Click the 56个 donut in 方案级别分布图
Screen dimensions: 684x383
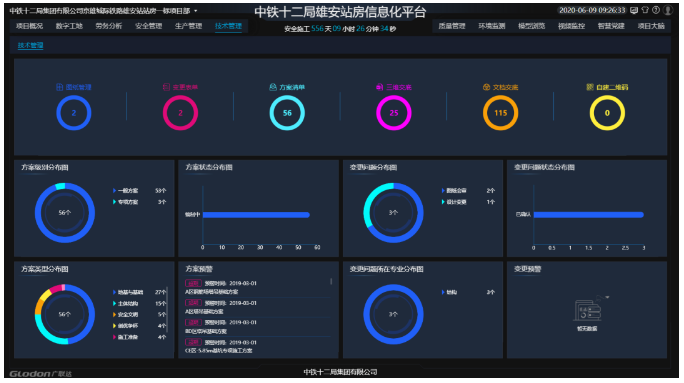point(65,213)
